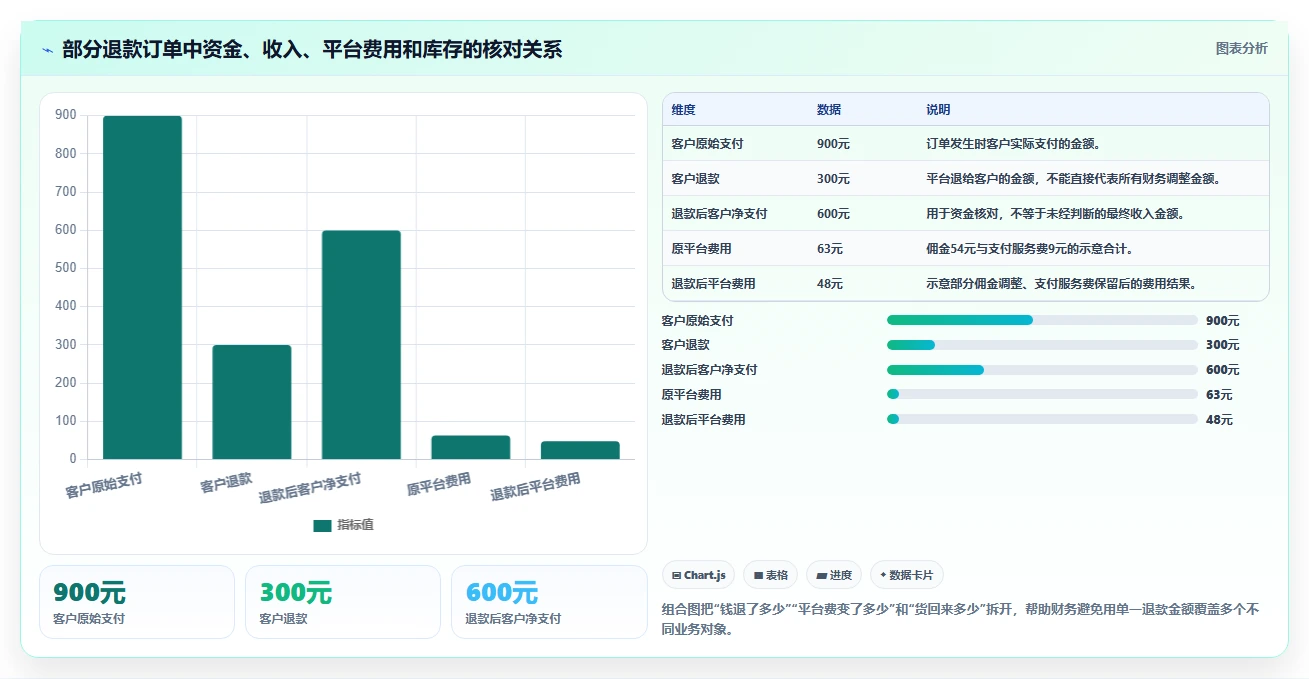Click the 退款后平台费用 progress row label
Image resolution: width=1309 pixels, height=679 pixels.
[x=703, y=420]
